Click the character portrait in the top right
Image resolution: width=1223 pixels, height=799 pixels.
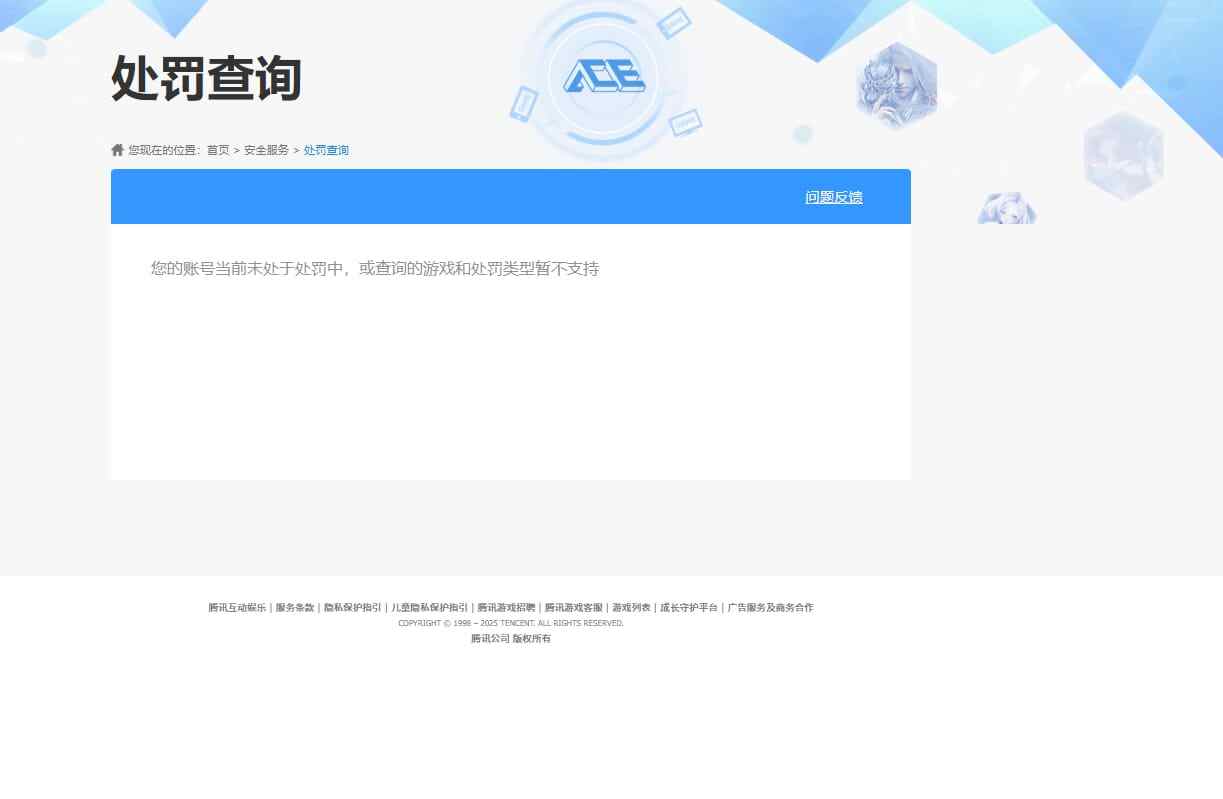pyautogui.click(x=897, y=86)
